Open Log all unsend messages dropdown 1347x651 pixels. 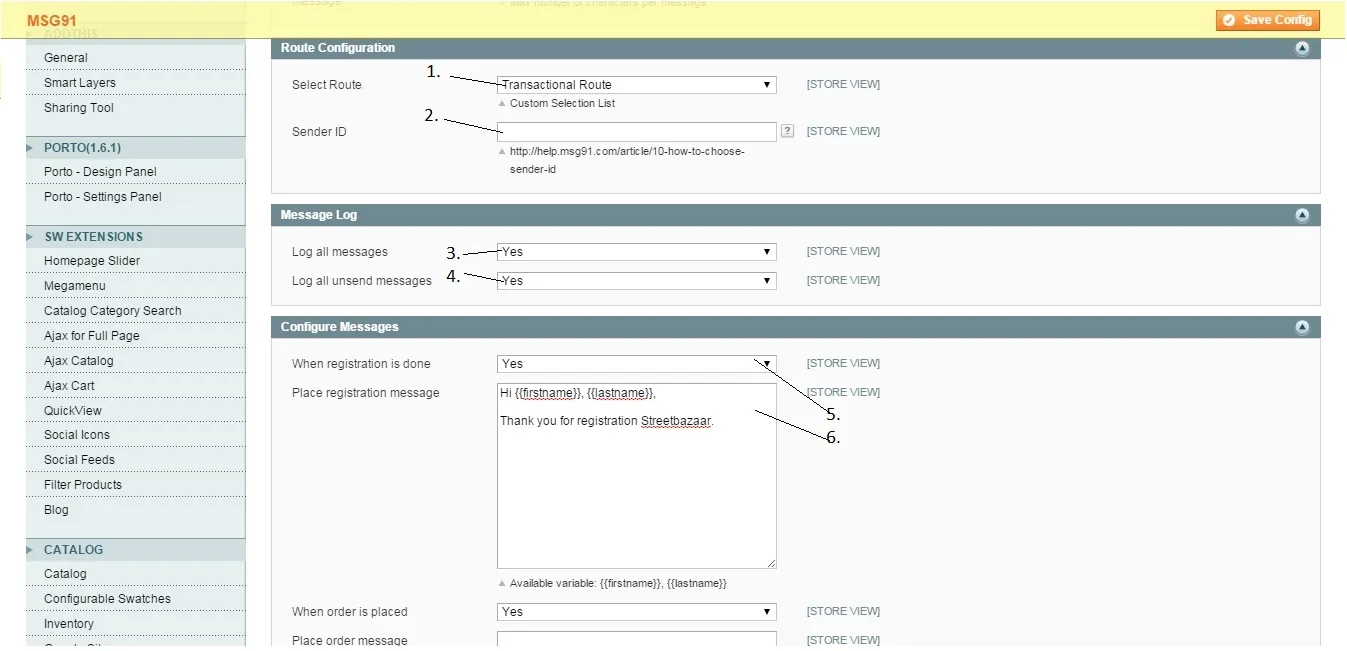pyautogui.click(x=637, y=281)
